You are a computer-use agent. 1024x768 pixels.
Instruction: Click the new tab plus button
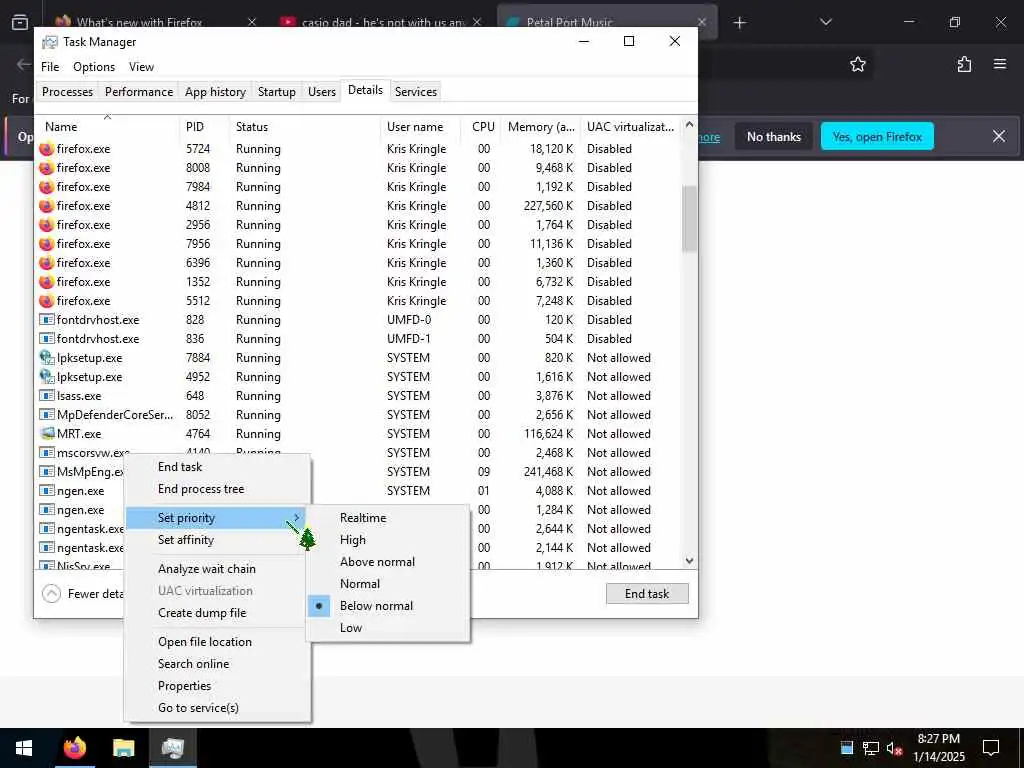tap(739, 23)
